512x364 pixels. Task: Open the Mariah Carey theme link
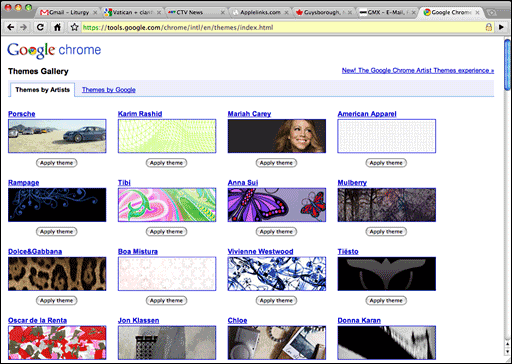[x=249, y=114]
